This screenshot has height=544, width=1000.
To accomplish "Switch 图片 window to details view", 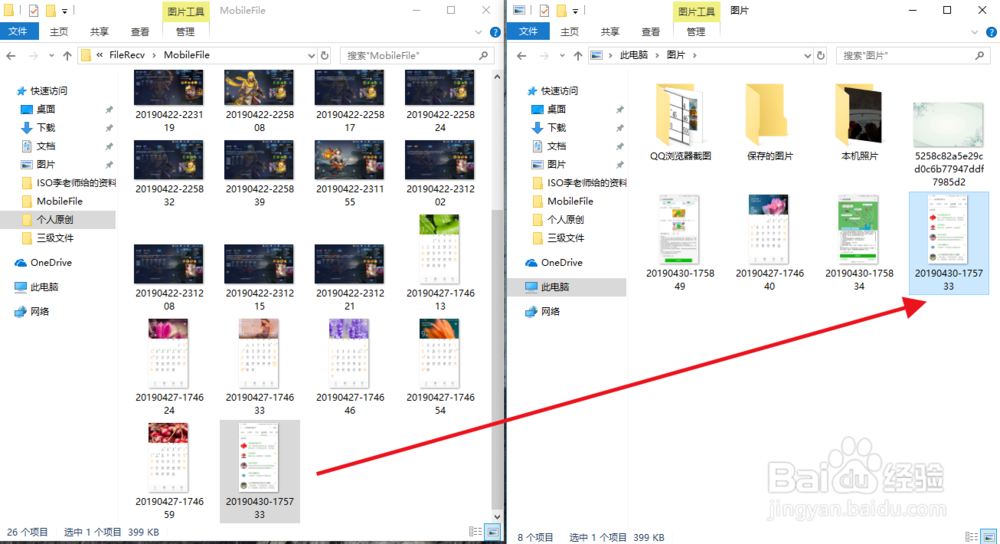I will 971,537.
